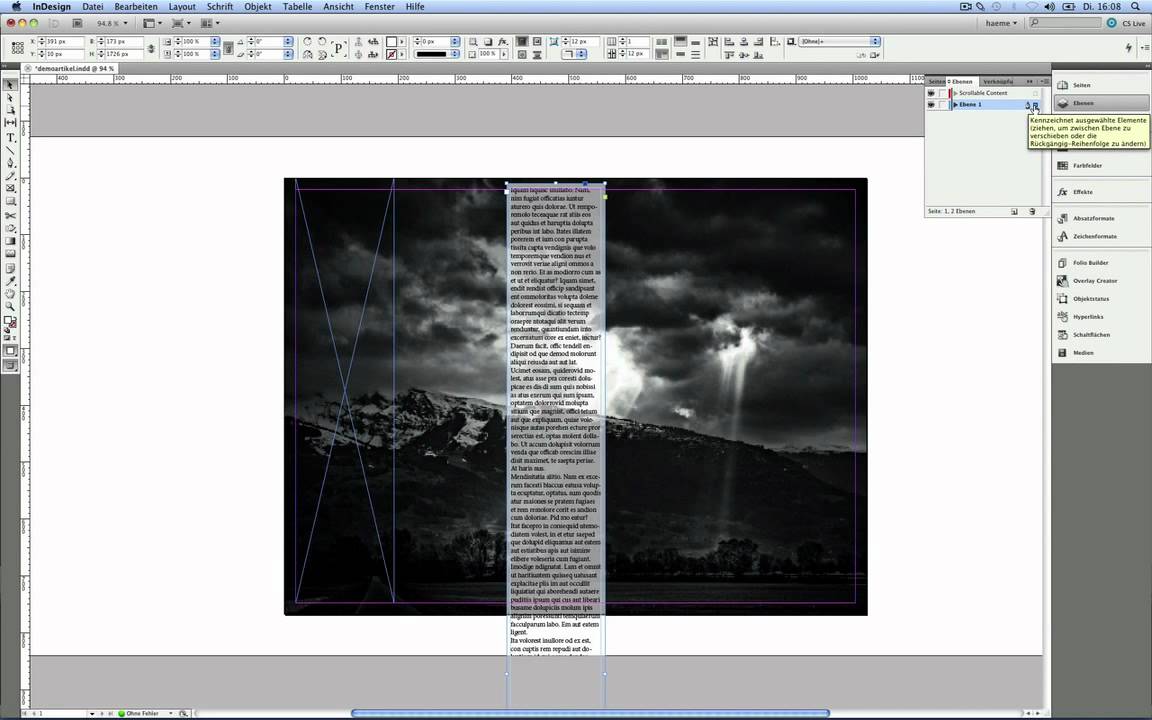Click new layer icon in Ebenen panel
1152x720 pixels.
tap(1015, 212)
